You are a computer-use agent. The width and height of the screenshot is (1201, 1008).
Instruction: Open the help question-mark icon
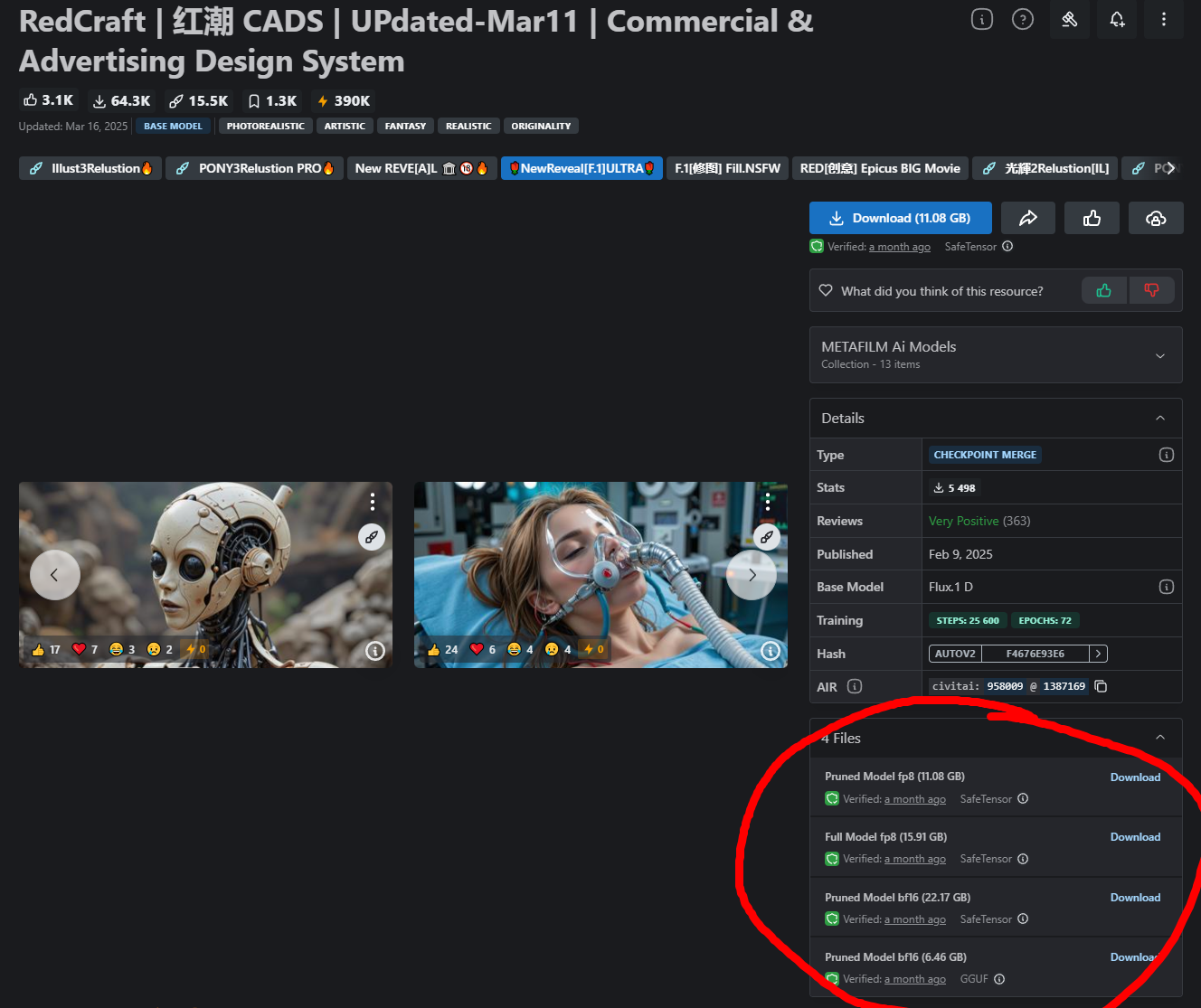point(1023,19)
